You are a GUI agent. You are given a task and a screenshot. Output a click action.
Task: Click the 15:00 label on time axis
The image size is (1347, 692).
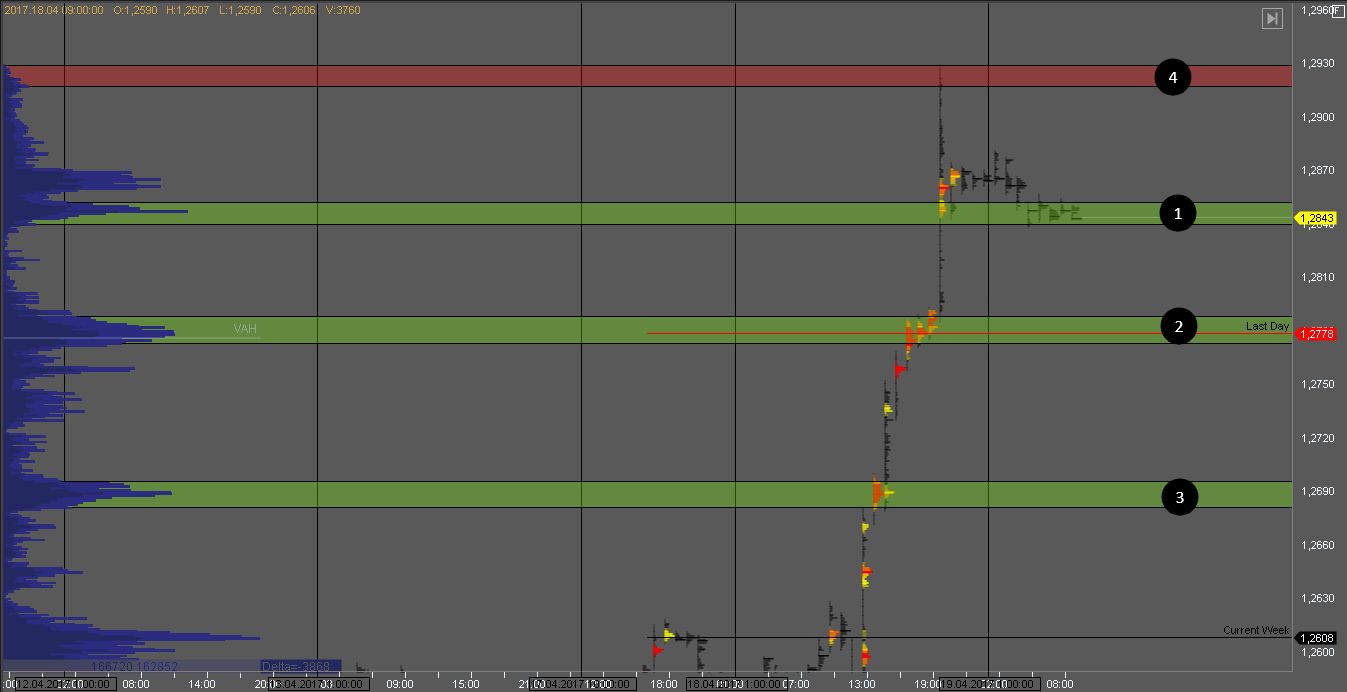pyautogui.click(x=465, y=684)
